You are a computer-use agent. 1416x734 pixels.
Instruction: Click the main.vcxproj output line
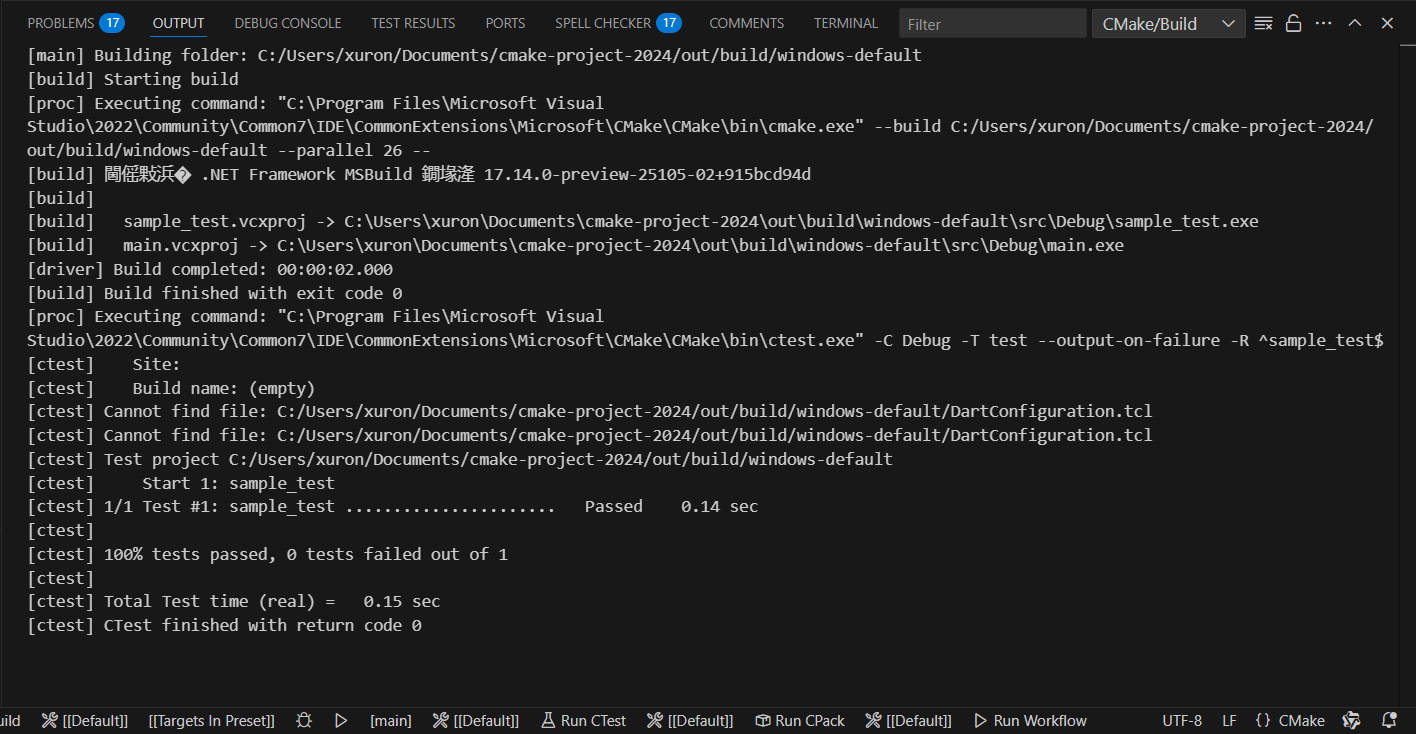tap(576, 245)
